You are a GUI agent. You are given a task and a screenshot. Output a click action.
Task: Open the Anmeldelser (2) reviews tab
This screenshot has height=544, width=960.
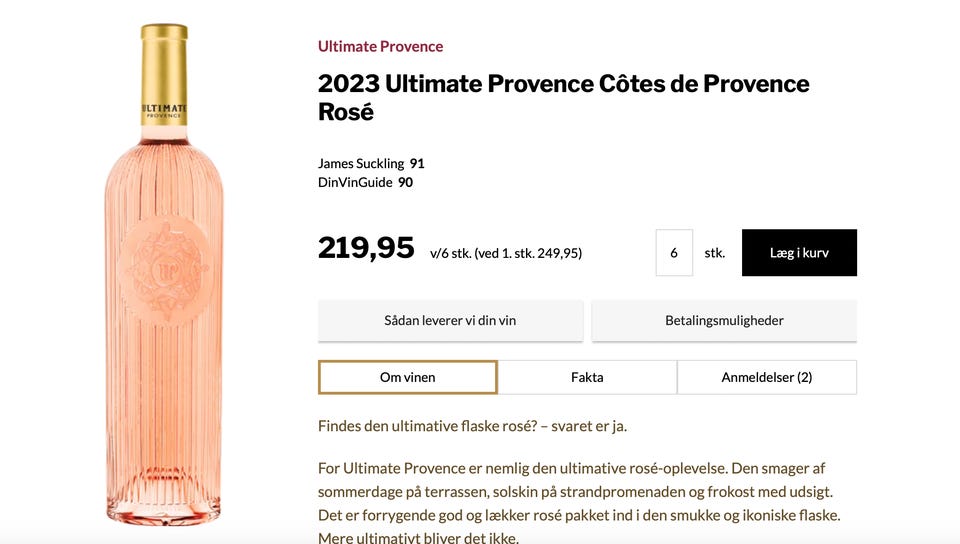[767, 377]
